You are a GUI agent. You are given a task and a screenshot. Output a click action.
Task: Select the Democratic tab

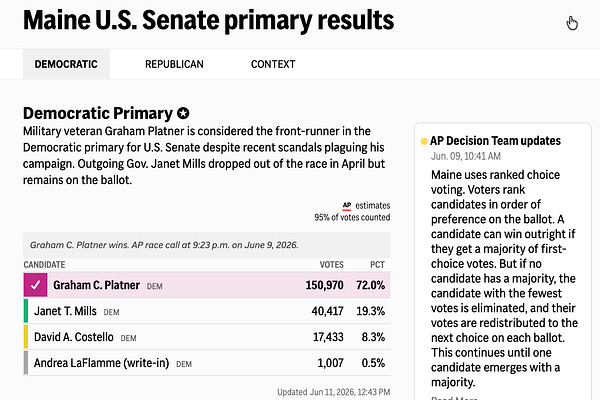pyautogui.click(x=66, y=64)
